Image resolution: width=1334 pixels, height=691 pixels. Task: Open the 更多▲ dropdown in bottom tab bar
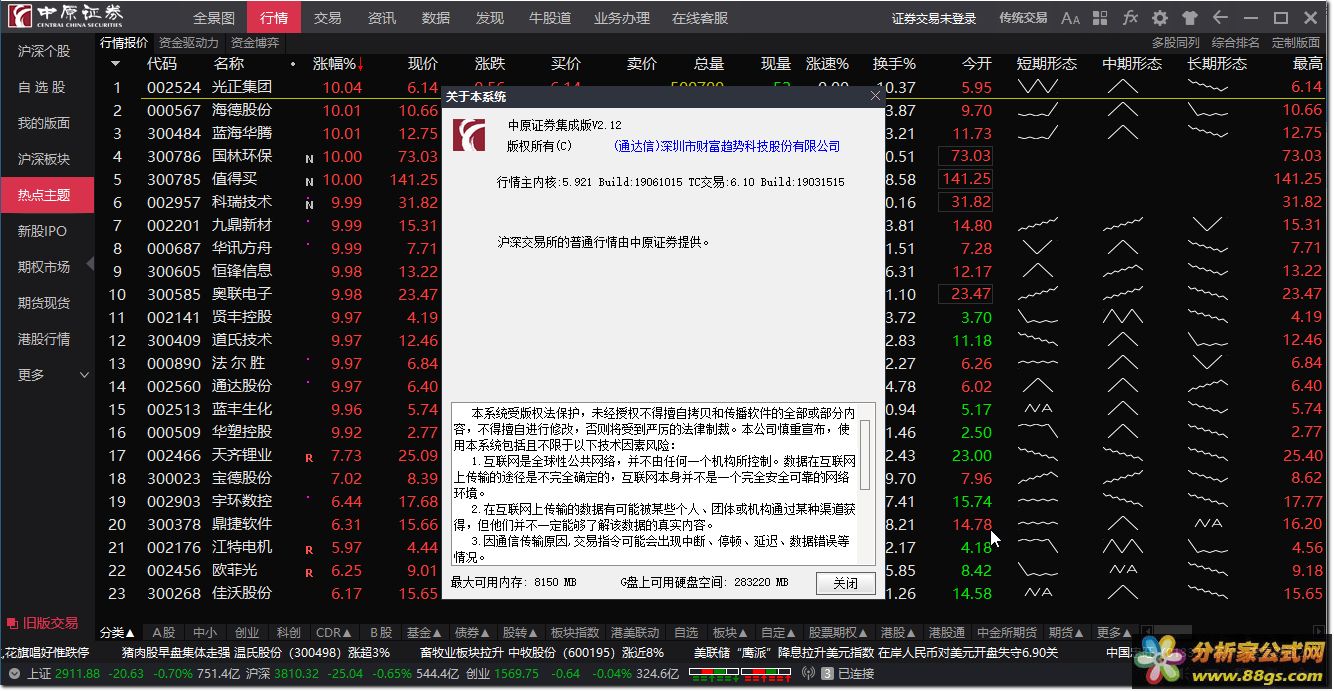coord(1114,633)
